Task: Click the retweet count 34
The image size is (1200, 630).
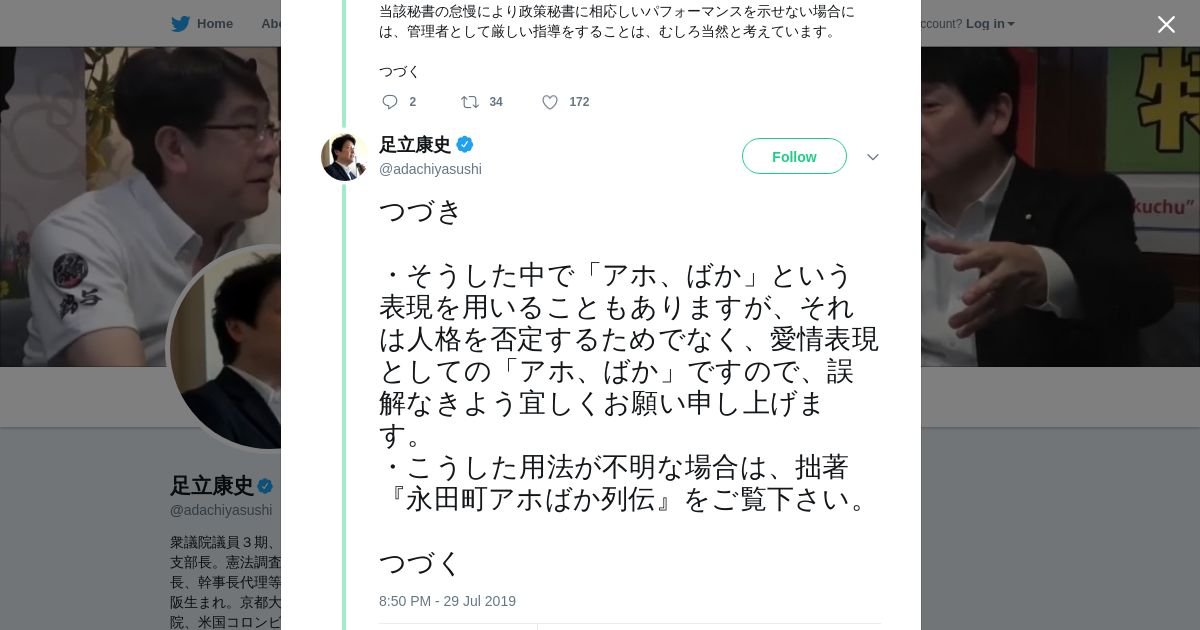Action: pyautogui.click(x=496, y=102)
